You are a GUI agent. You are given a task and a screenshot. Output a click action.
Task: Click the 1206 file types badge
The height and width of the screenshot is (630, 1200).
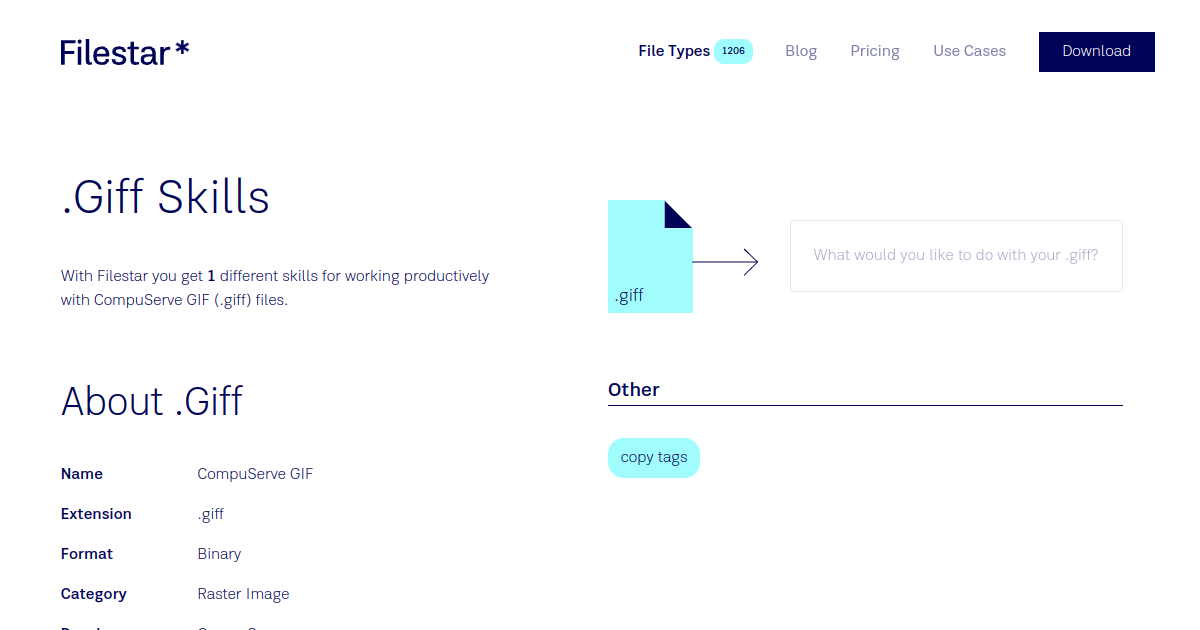coord(733,50)
